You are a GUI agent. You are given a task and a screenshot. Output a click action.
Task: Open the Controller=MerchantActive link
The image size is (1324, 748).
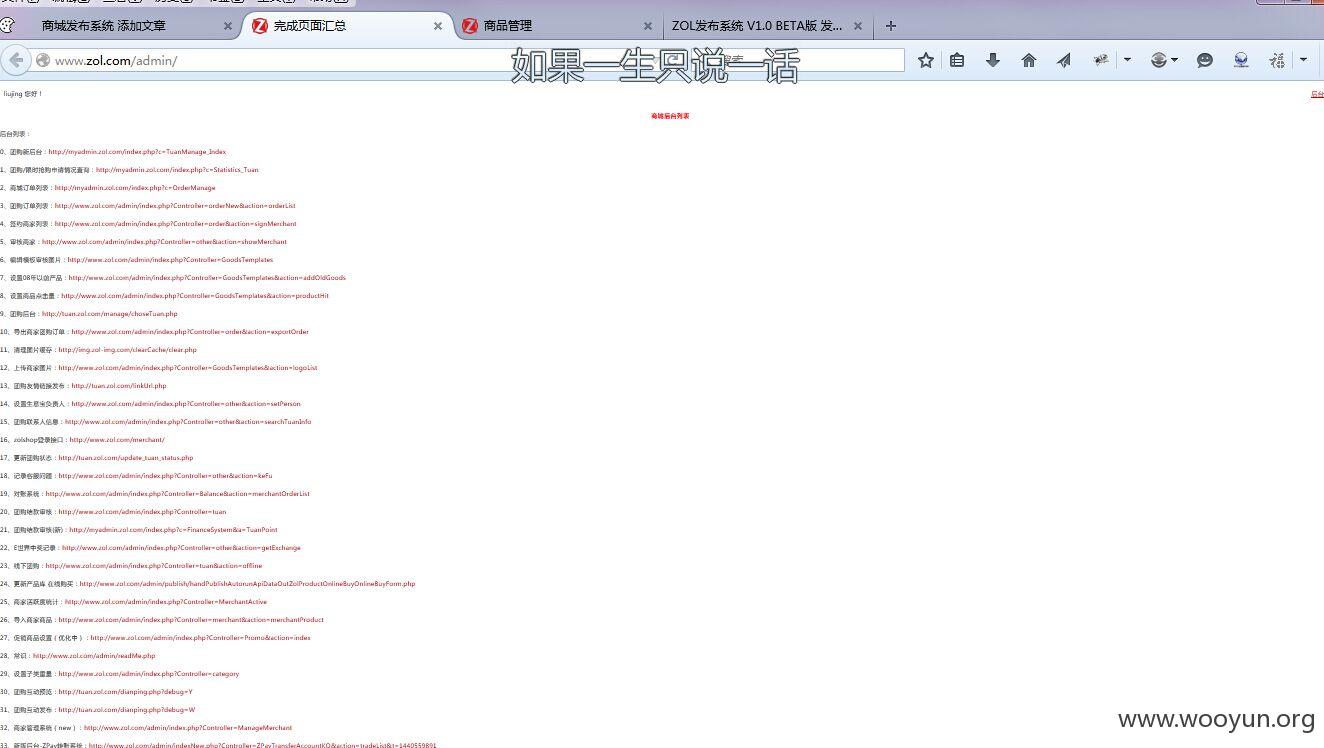166,602
